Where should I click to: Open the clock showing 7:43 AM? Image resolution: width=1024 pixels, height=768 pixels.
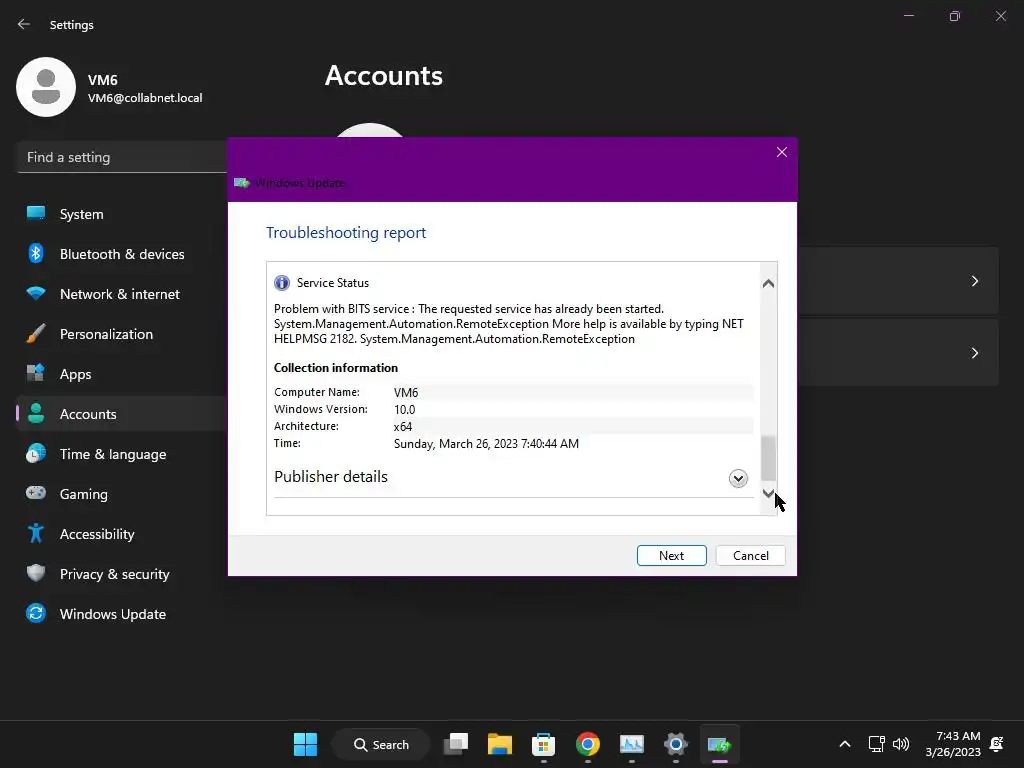pos(953,744)
